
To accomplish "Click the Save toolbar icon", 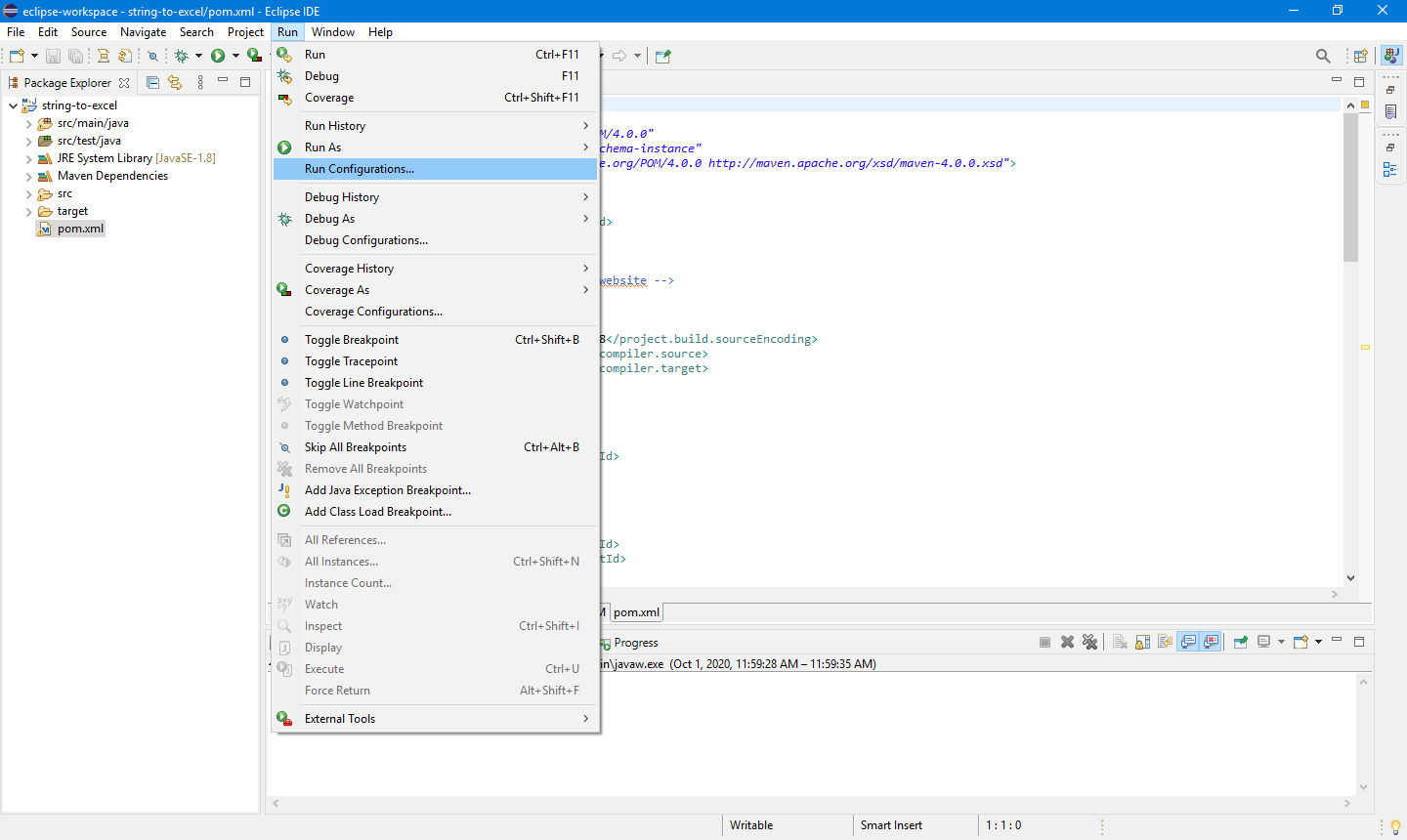I will click(53, 56).
